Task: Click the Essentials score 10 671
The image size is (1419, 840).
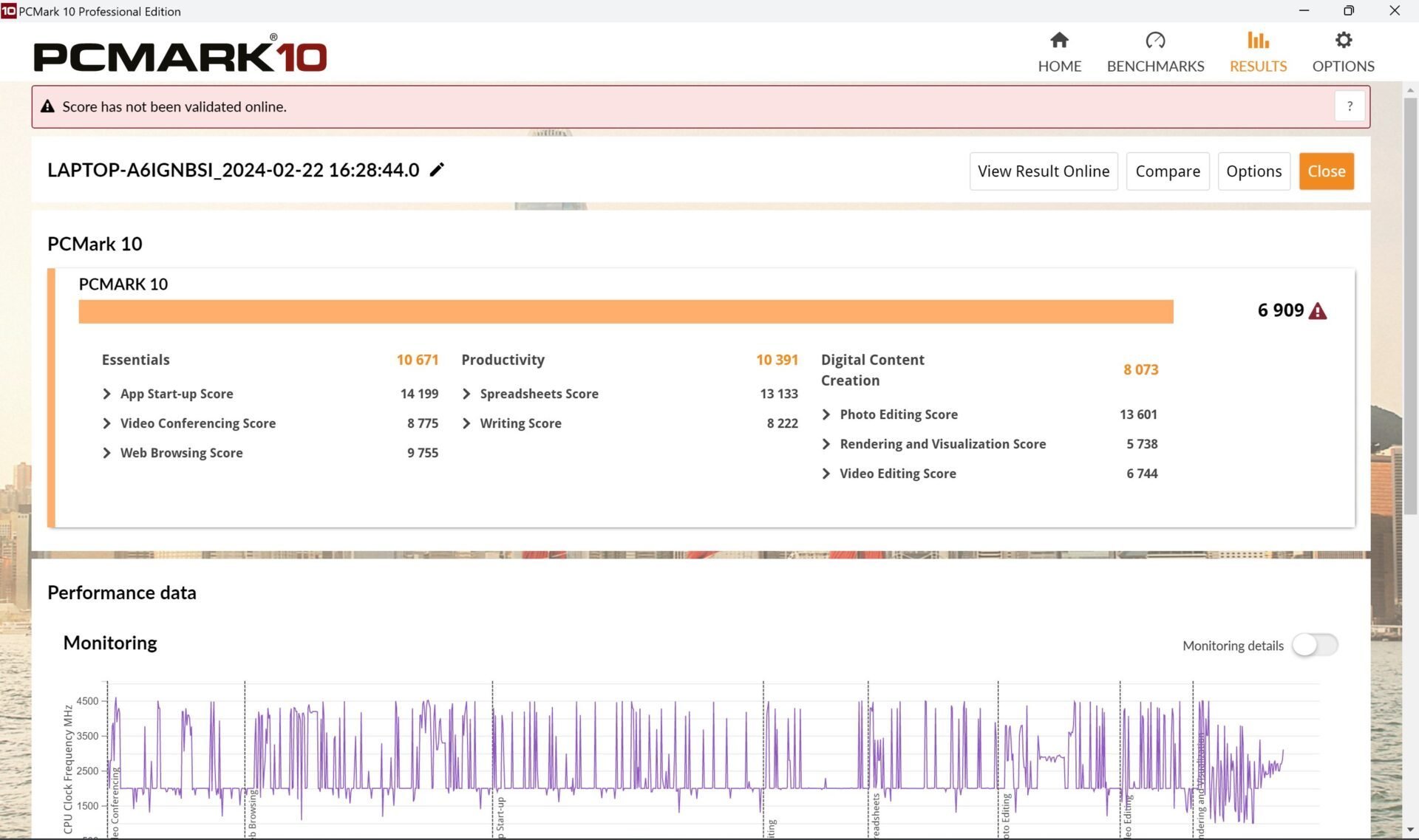Action: 417,360
